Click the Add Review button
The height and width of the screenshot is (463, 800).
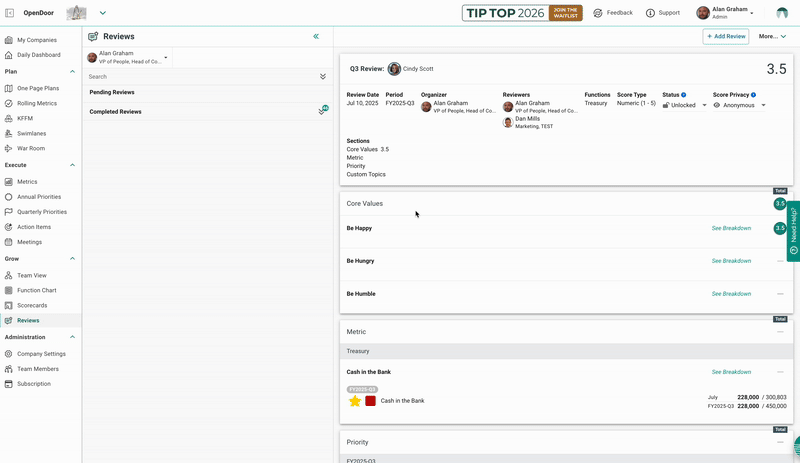(725, 36)
